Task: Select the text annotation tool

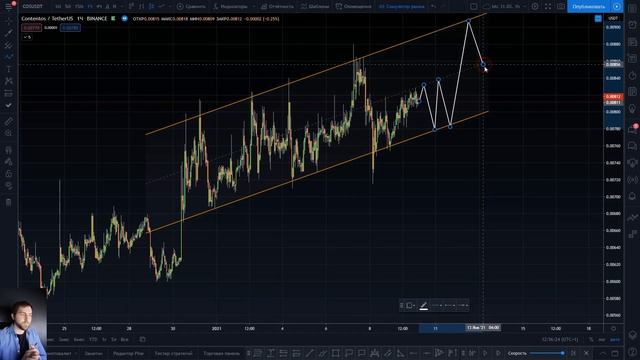Action: pyautogui.click(x=8, y=69)
